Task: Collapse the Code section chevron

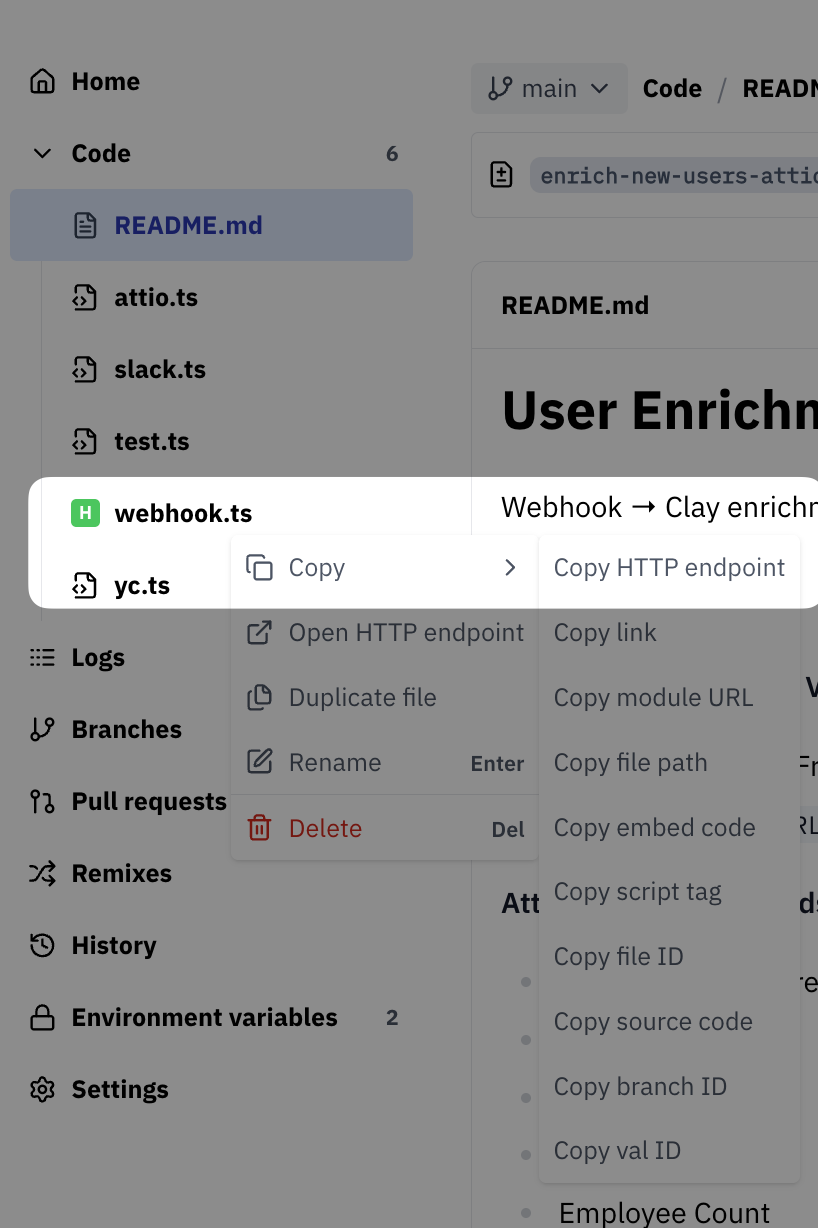Action: click(42, 153)
